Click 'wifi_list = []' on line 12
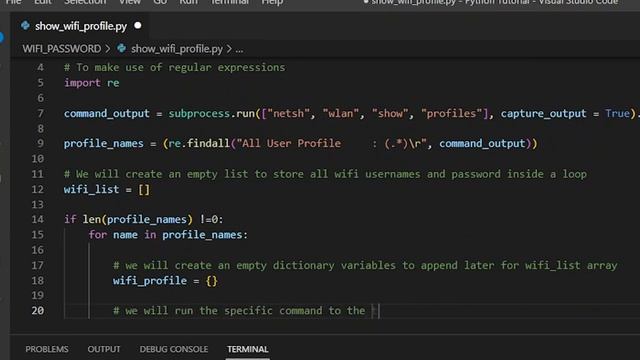 [107, 189]
